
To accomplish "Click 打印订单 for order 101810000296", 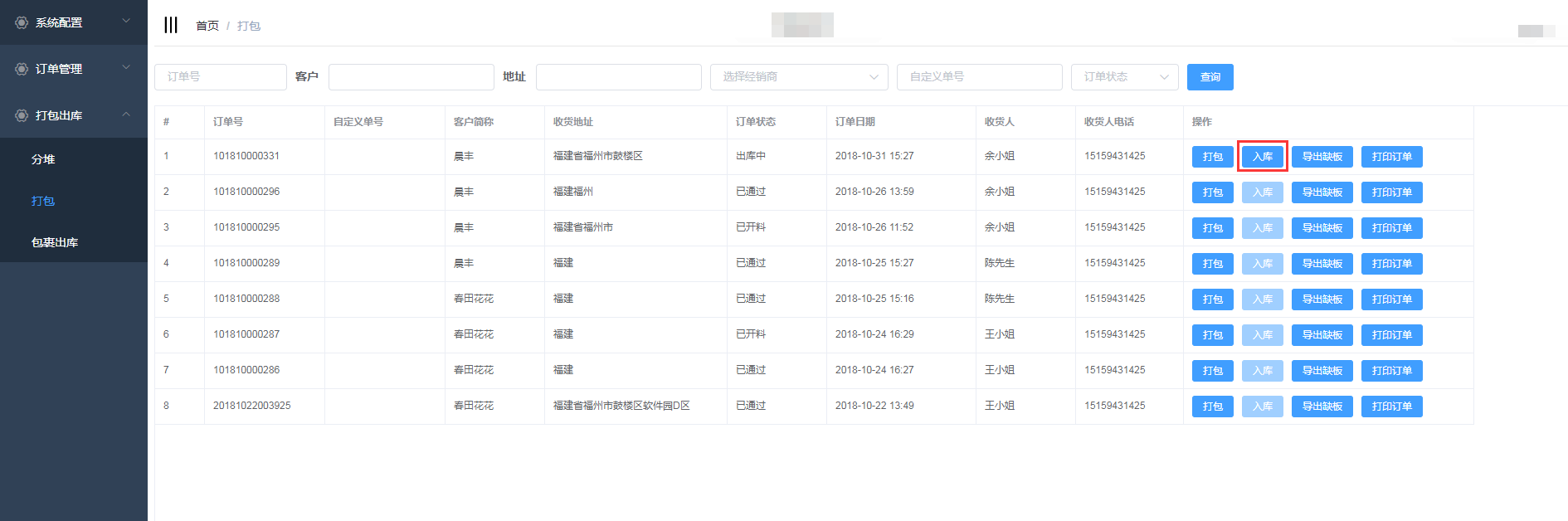I will pos(1392,192).
